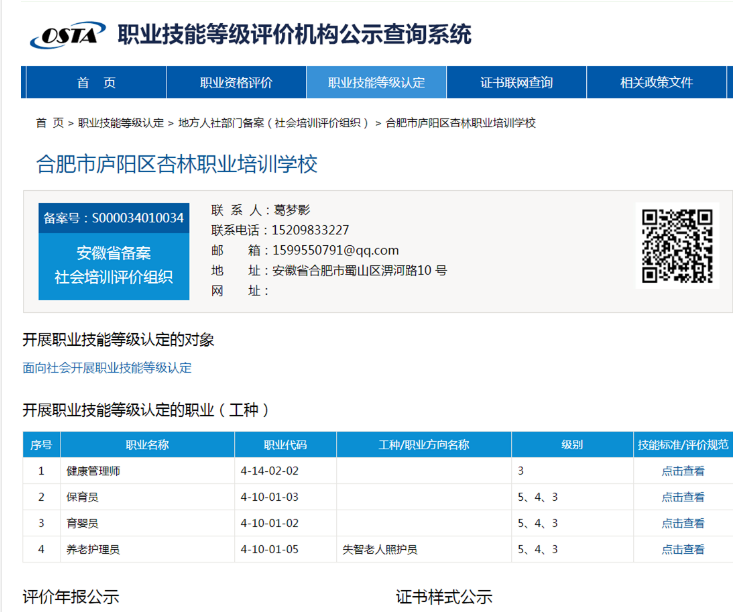The width and height of the screenshot is (752, 612).
Task: Click the 证书样式公示 heading
Action: (444, 597)
